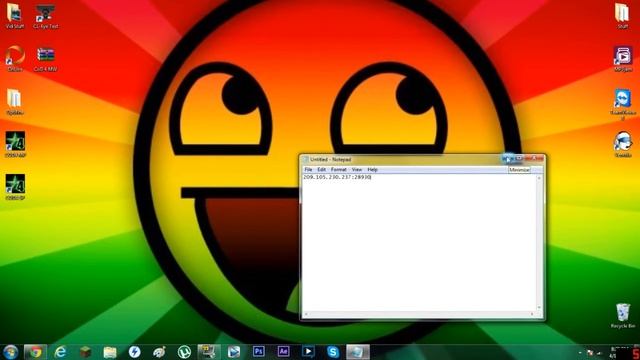Open Windows Explorer from taskbar
Image resolution: width=640 pixels, height=360 pixels.
(x=110, y=352)
